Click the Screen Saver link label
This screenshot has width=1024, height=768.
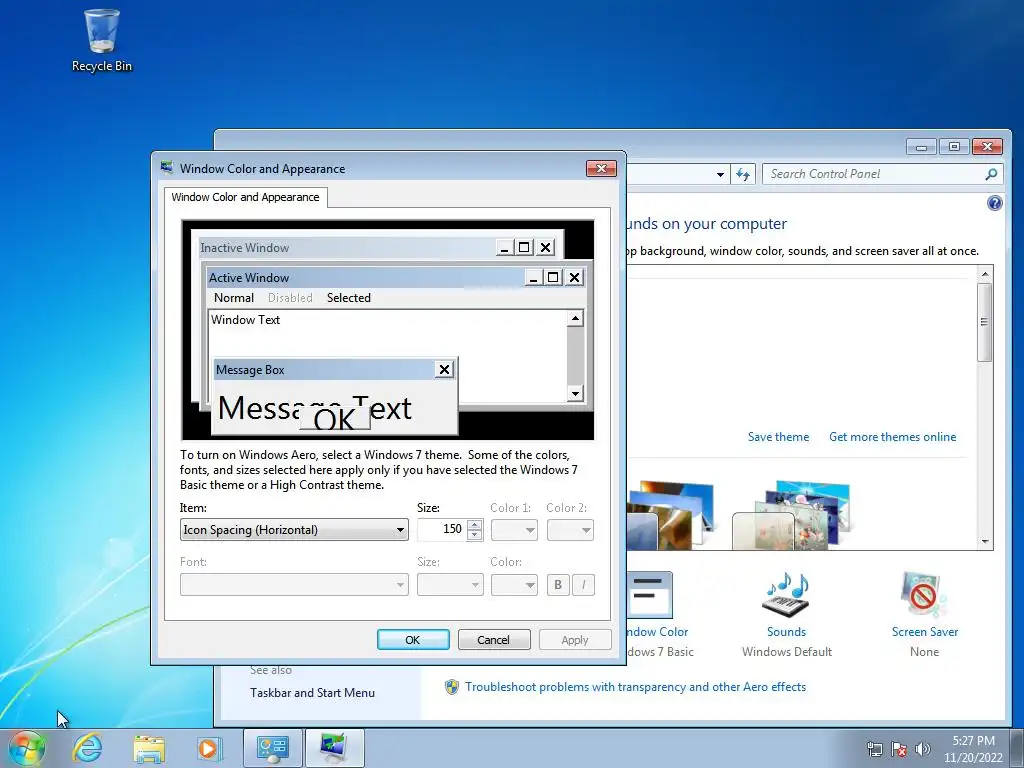point(924,632)
